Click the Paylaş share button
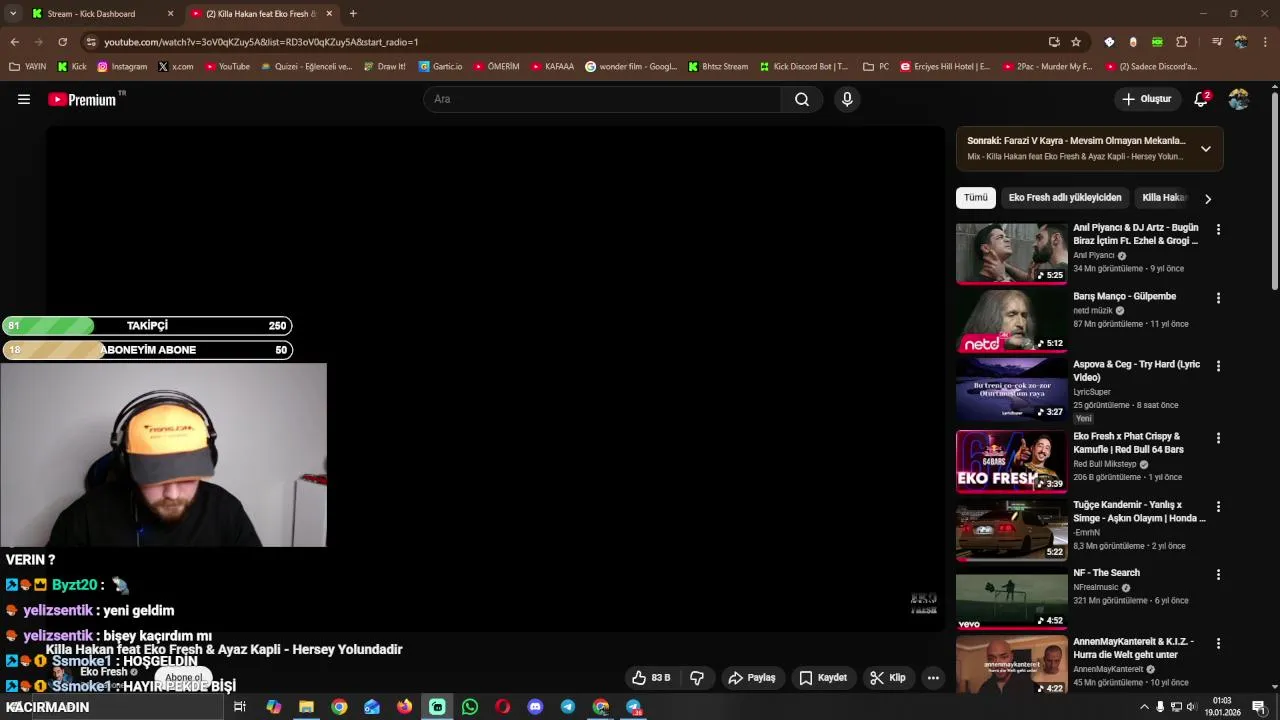Viewport: 1280px width, 720px height. pos(751,678)
